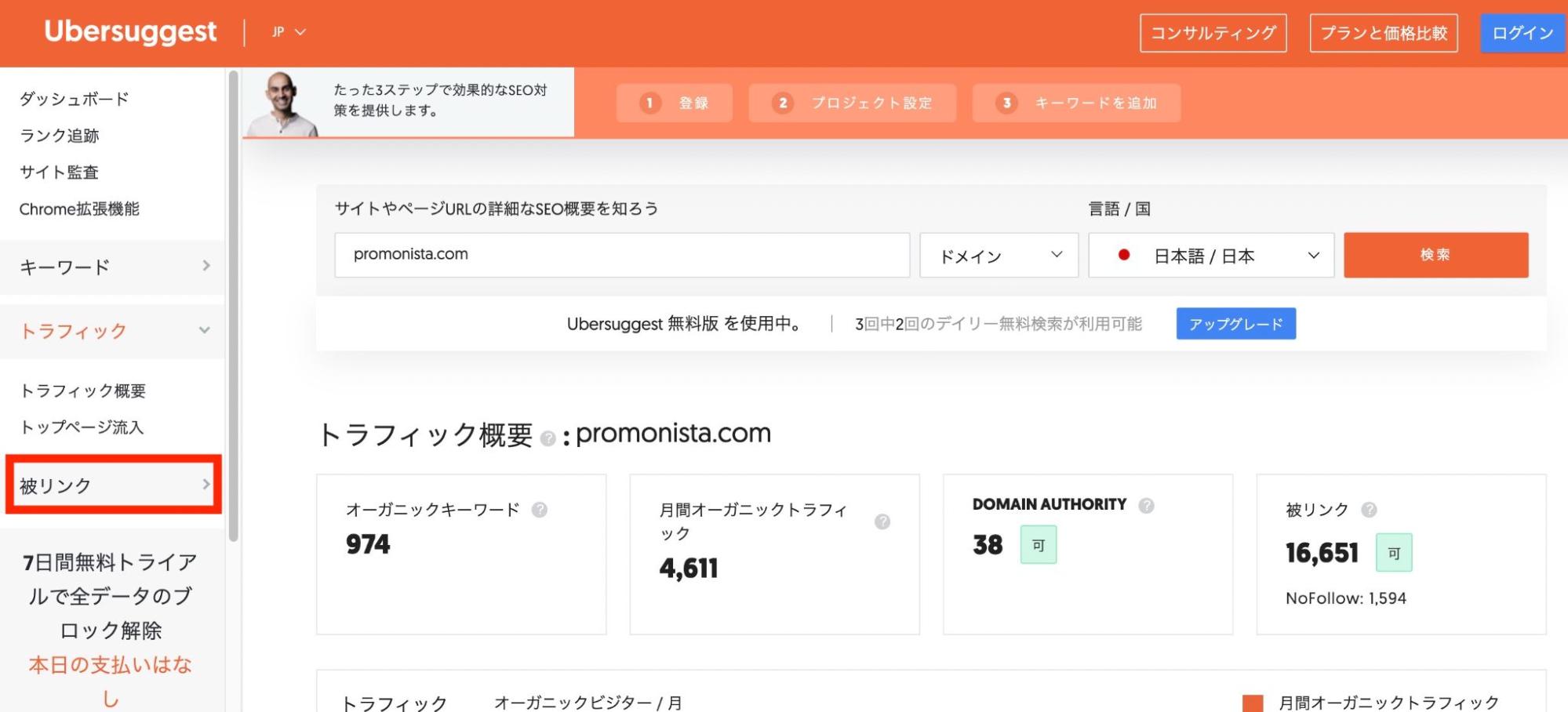Click the コンサルティング button
The image size is (1568, 712).
point(1213,33)
